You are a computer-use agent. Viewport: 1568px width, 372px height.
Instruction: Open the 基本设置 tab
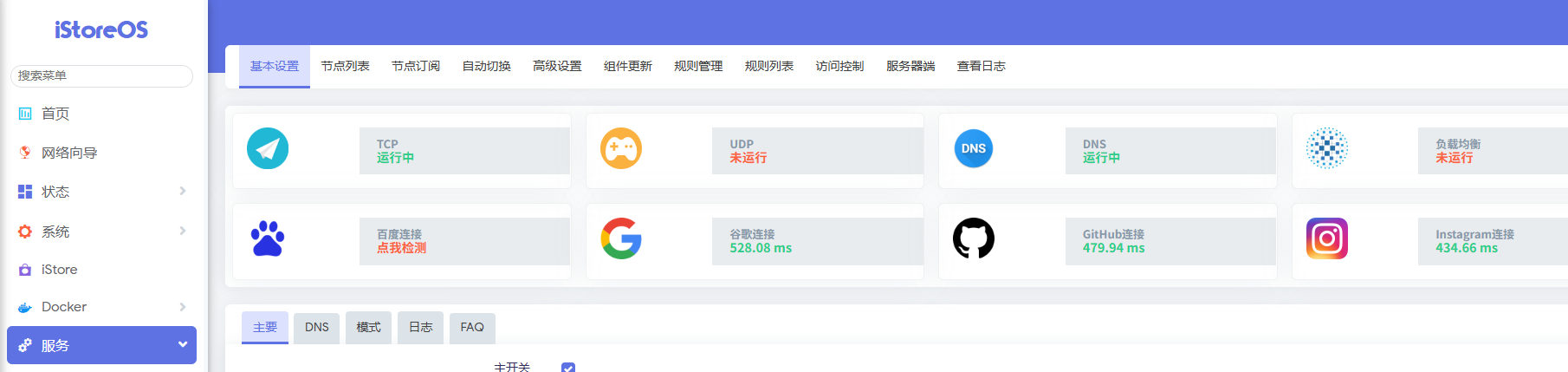click(275, 66)
